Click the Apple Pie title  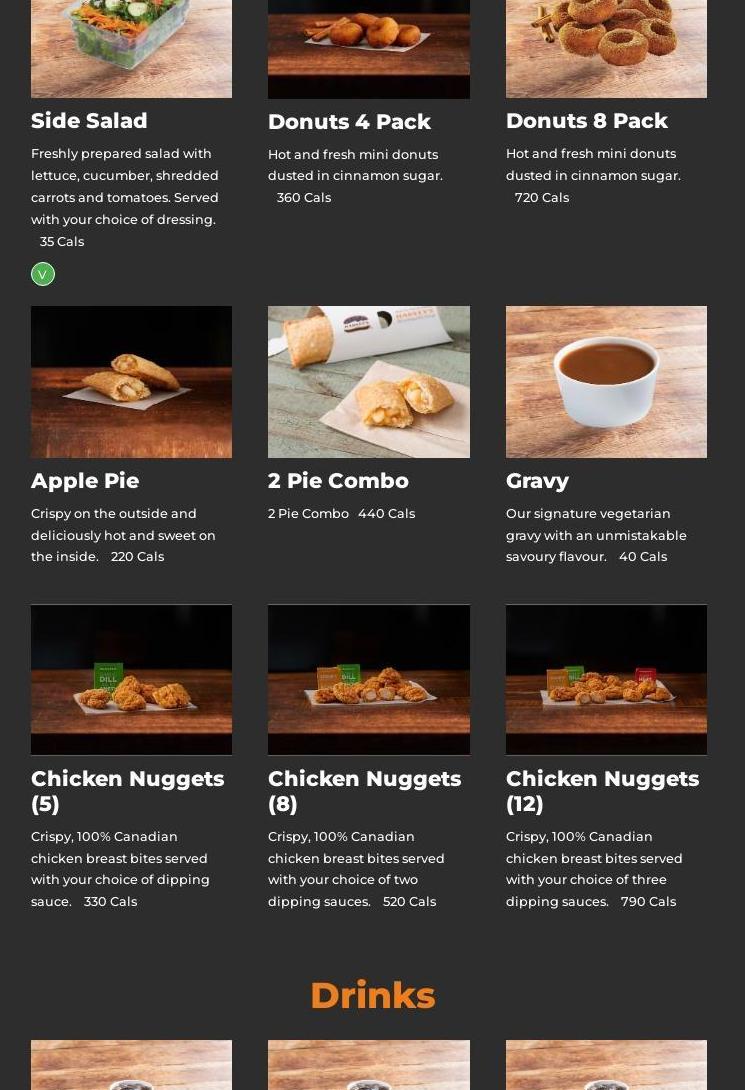click(85, 481)
